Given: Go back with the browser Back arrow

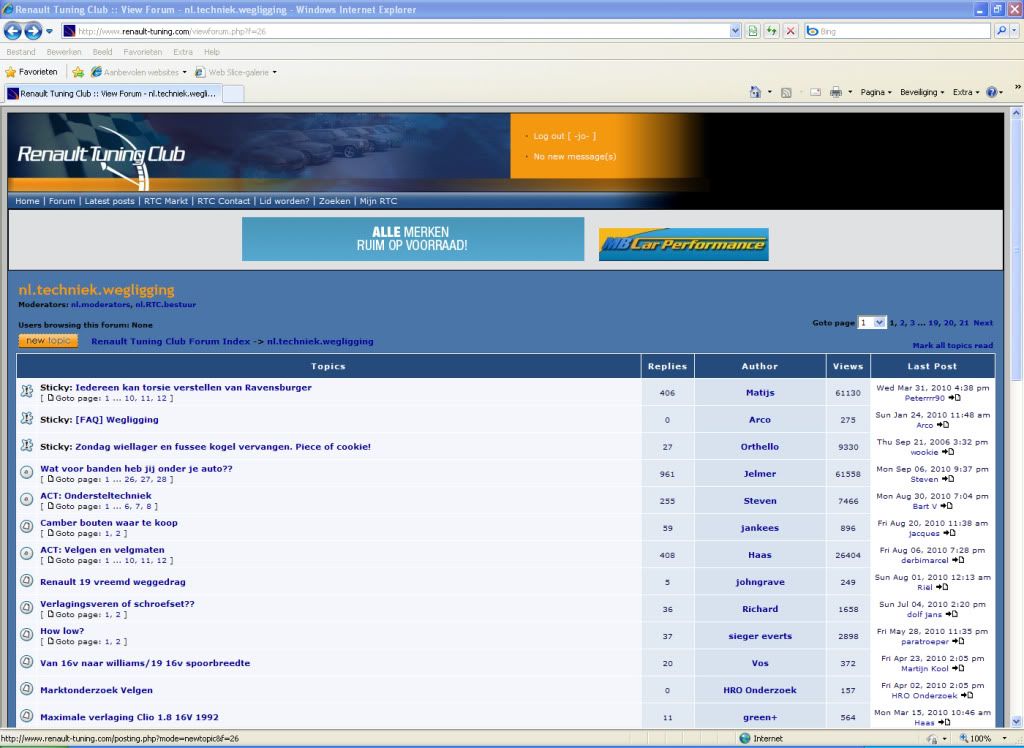Looking at the screenshot, I should [12, 31].
